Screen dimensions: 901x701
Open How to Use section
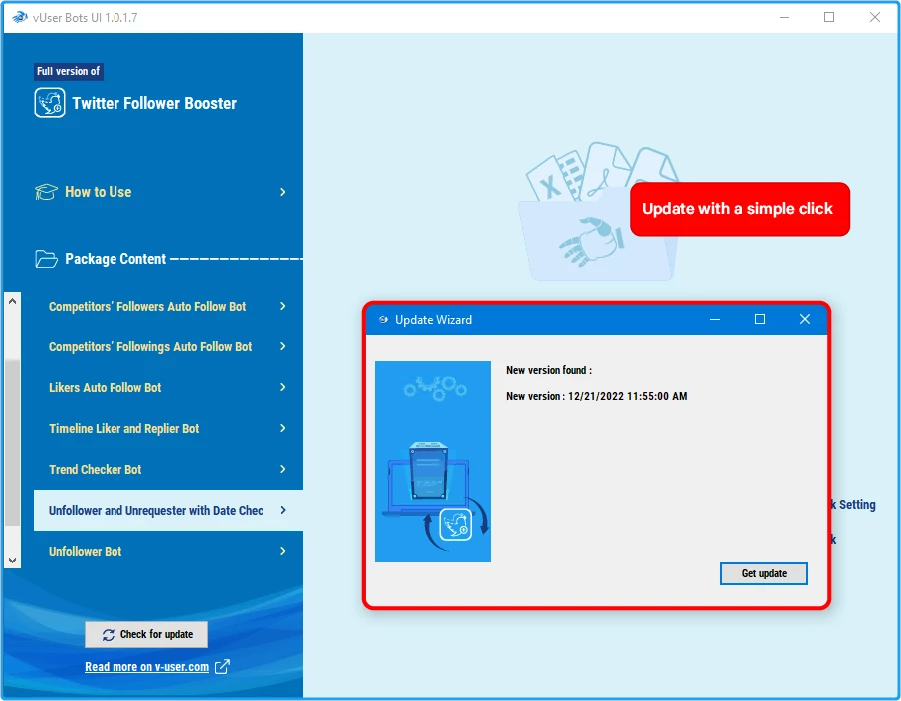point(161,192)
